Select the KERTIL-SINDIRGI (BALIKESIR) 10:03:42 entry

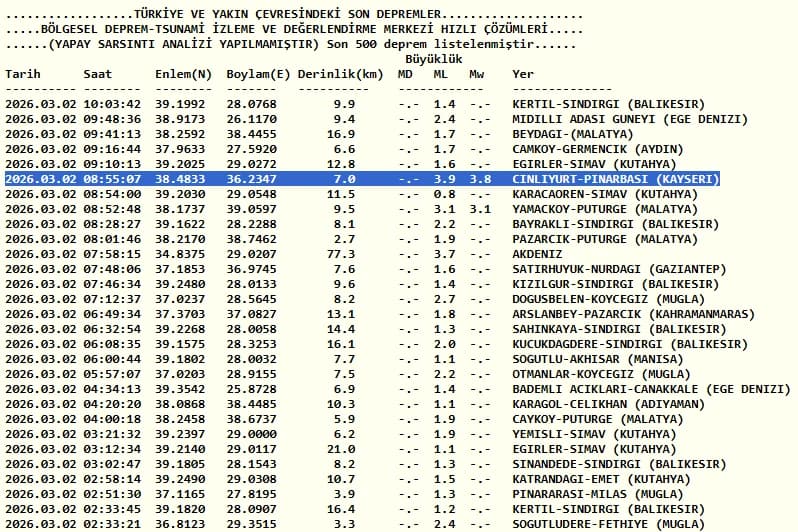[355, 104]
